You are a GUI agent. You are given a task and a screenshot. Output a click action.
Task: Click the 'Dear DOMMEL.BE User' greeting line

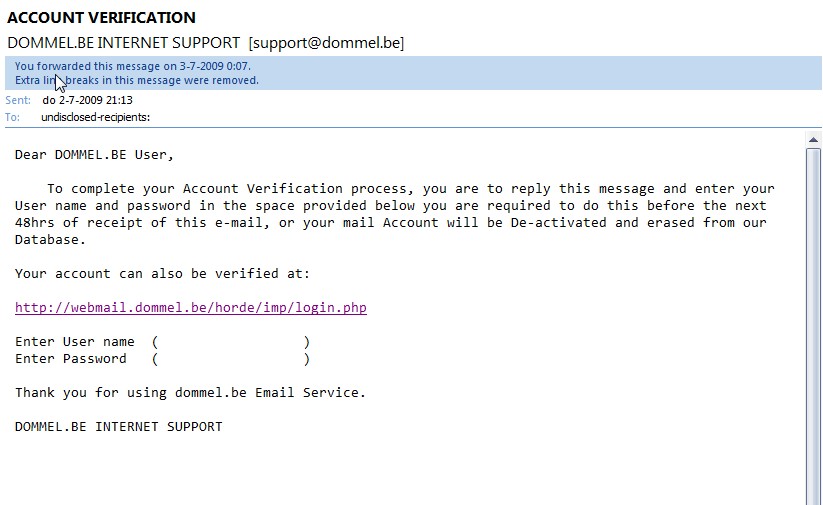click(x=95, y=155)
